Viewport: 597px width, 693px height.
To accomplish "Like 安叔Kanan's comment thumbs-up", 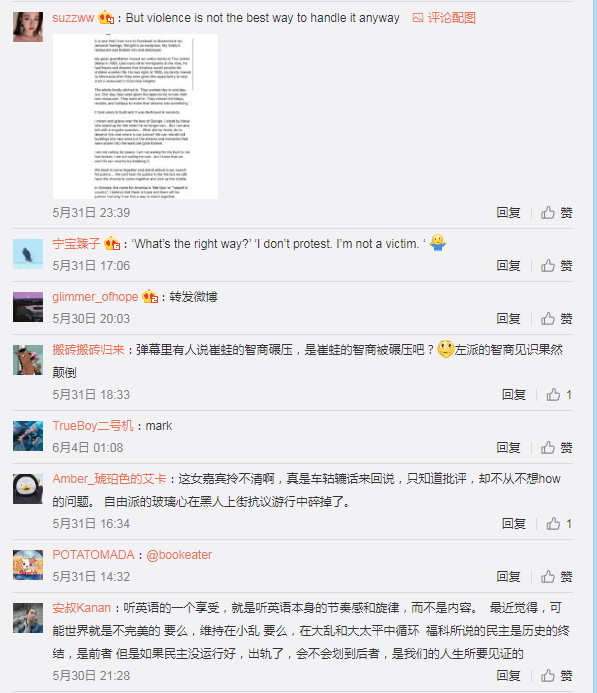I will 556,676.
